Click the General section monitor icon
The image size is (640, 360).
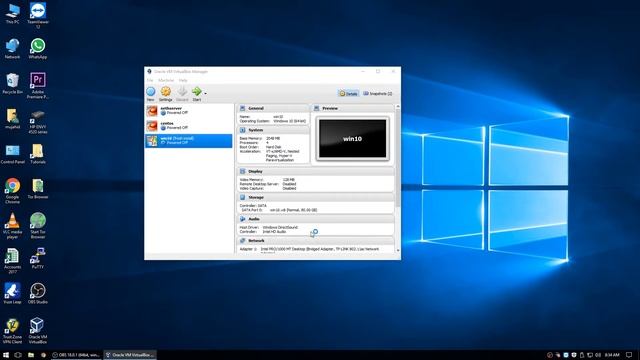click(x=242, y=108)
